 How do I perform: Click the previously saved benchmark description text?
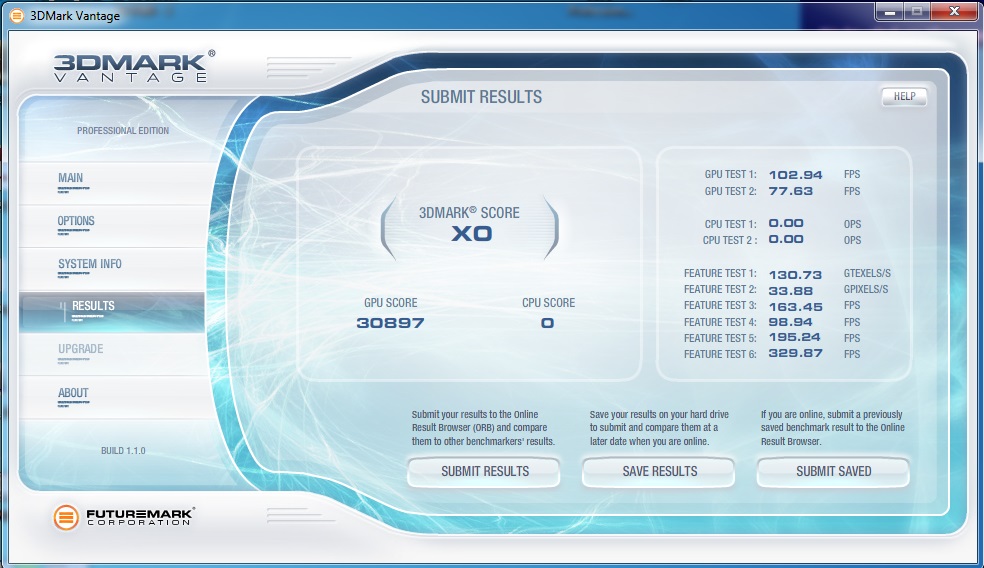[833, 427]
